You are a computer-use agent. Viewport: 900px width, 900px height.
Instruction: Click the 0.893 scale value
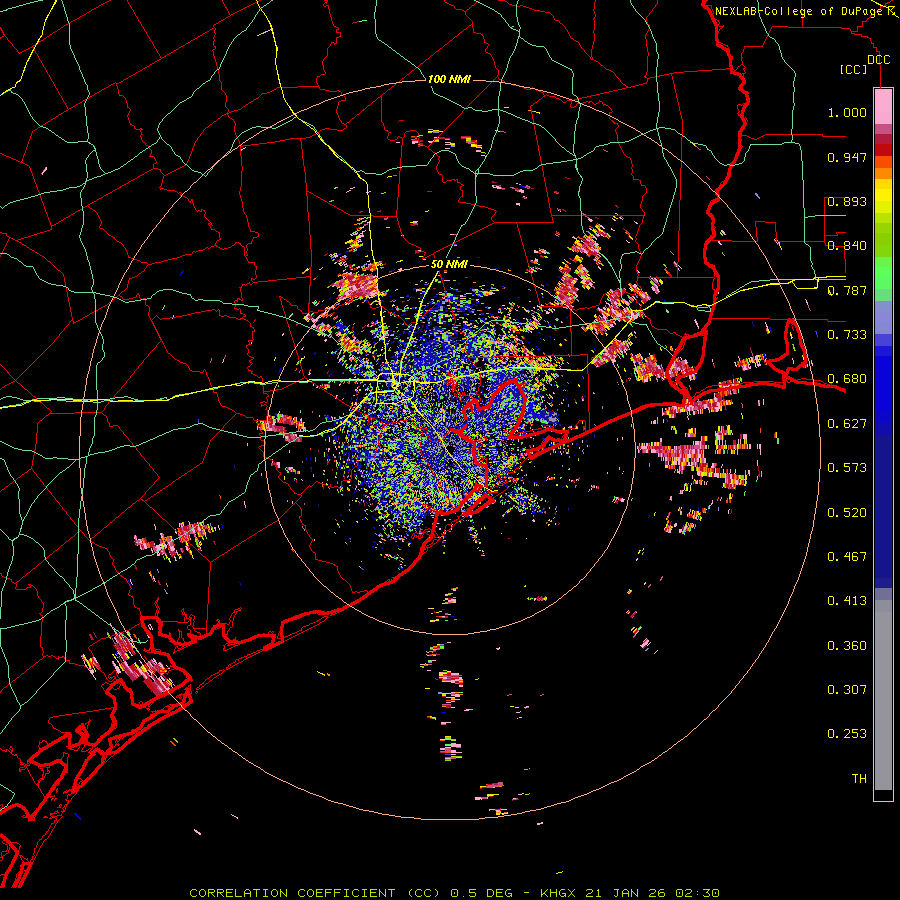click(847, 201)
